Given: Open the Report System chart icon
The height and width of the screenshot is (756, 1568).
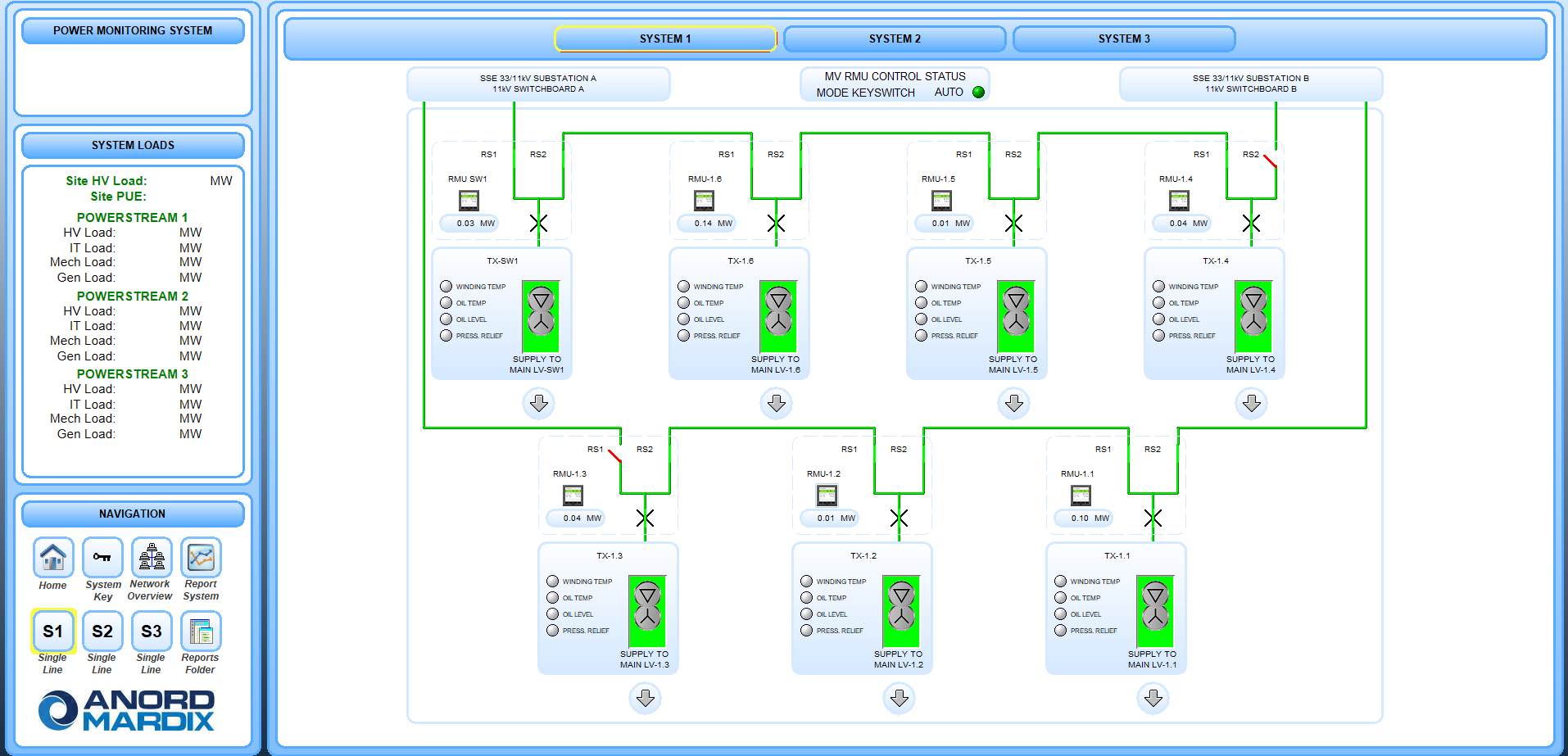Looking at the screenshot, I should coord(201,558).
